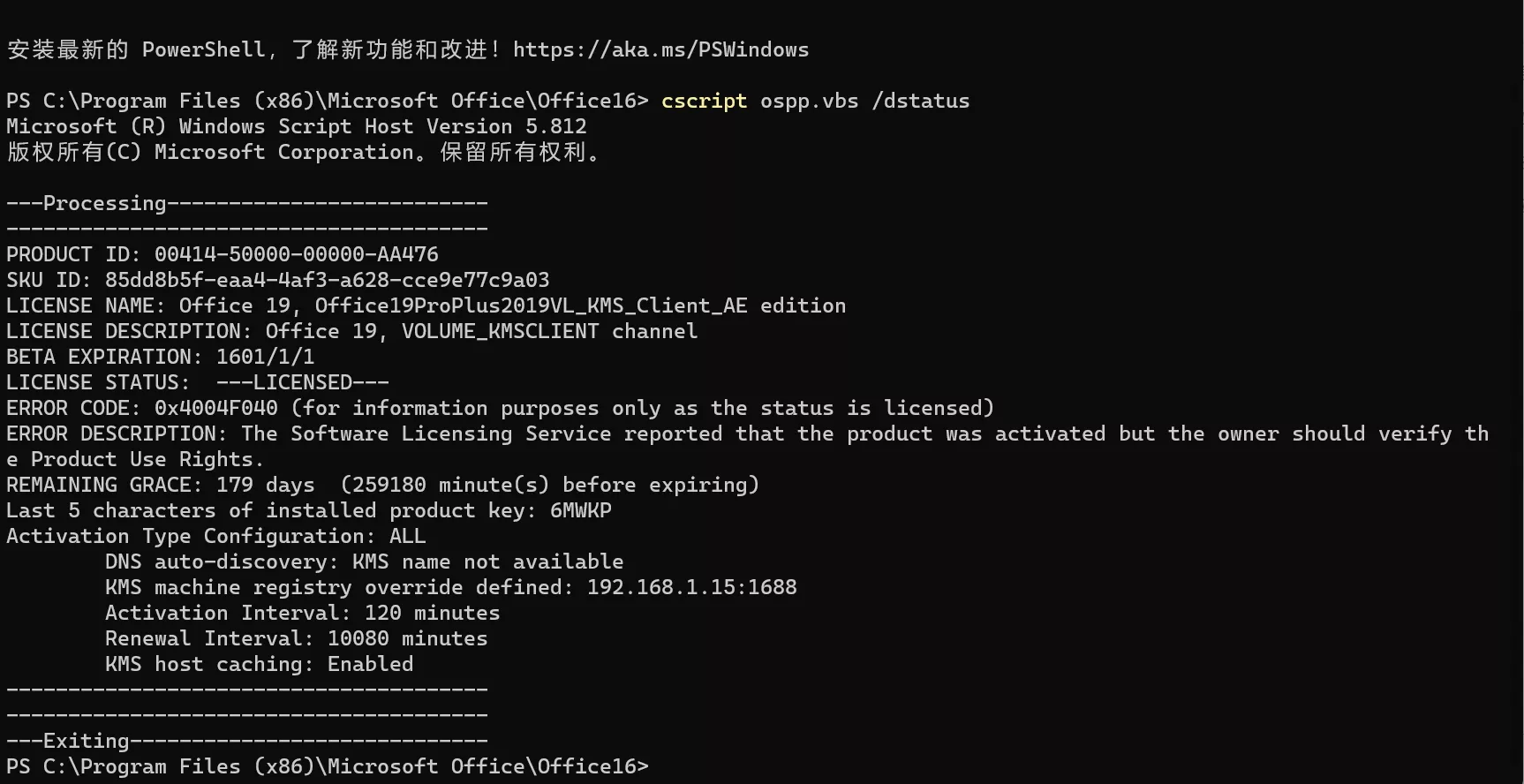Open the https://aka.ms/PSWindows link
The height and width of the screenshot is (784, 1524).
coord(660,49)
